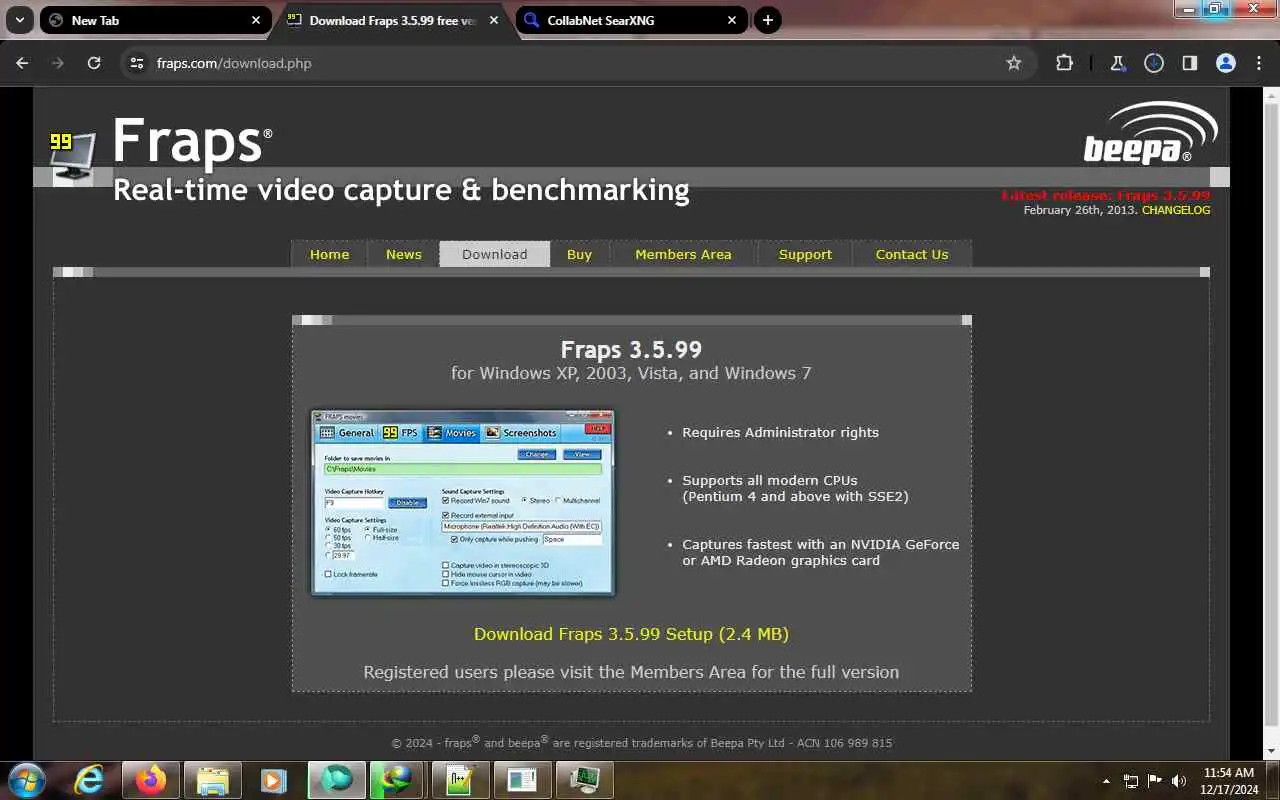Click the 'Real-time video capture & benchmarking' tagline
Screen dimensions: 1280x800
401,190
